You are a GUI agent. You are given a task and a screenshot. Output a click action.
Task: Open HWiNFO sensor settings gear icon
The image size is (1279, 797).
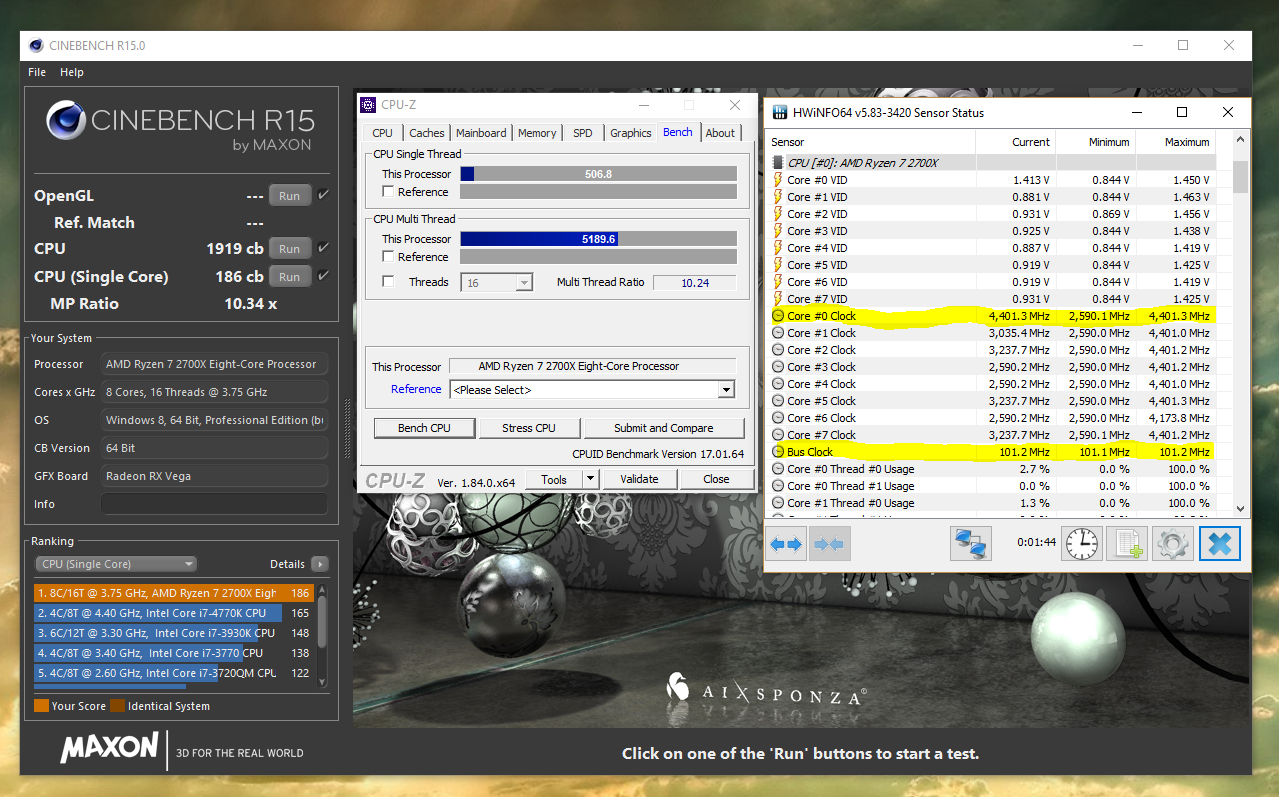tap(1173, 544)
